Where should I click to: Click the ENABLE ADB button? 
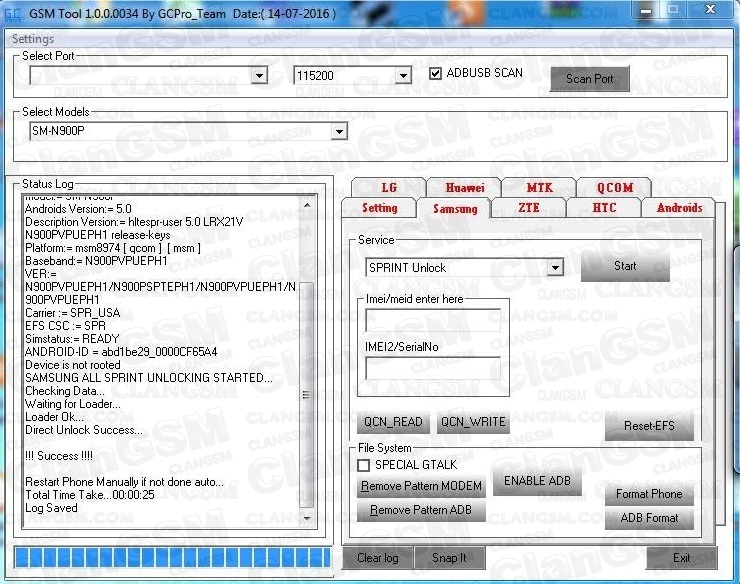(x=537, y=481)
